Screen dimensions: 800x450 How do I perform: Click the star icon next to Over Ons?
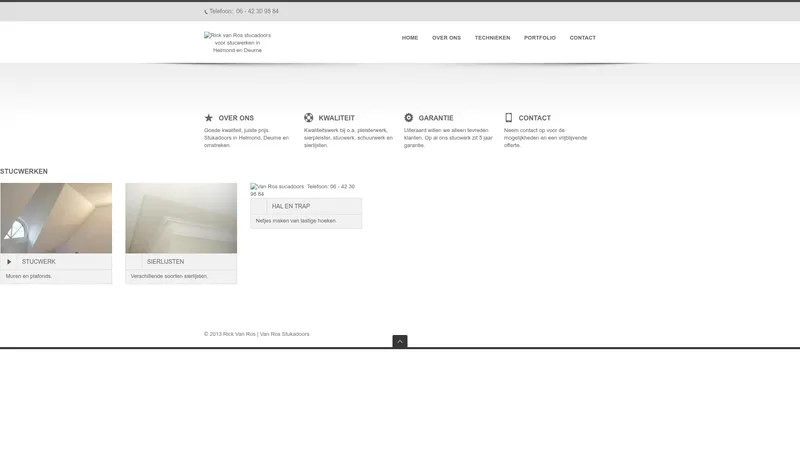pos(209,118)
